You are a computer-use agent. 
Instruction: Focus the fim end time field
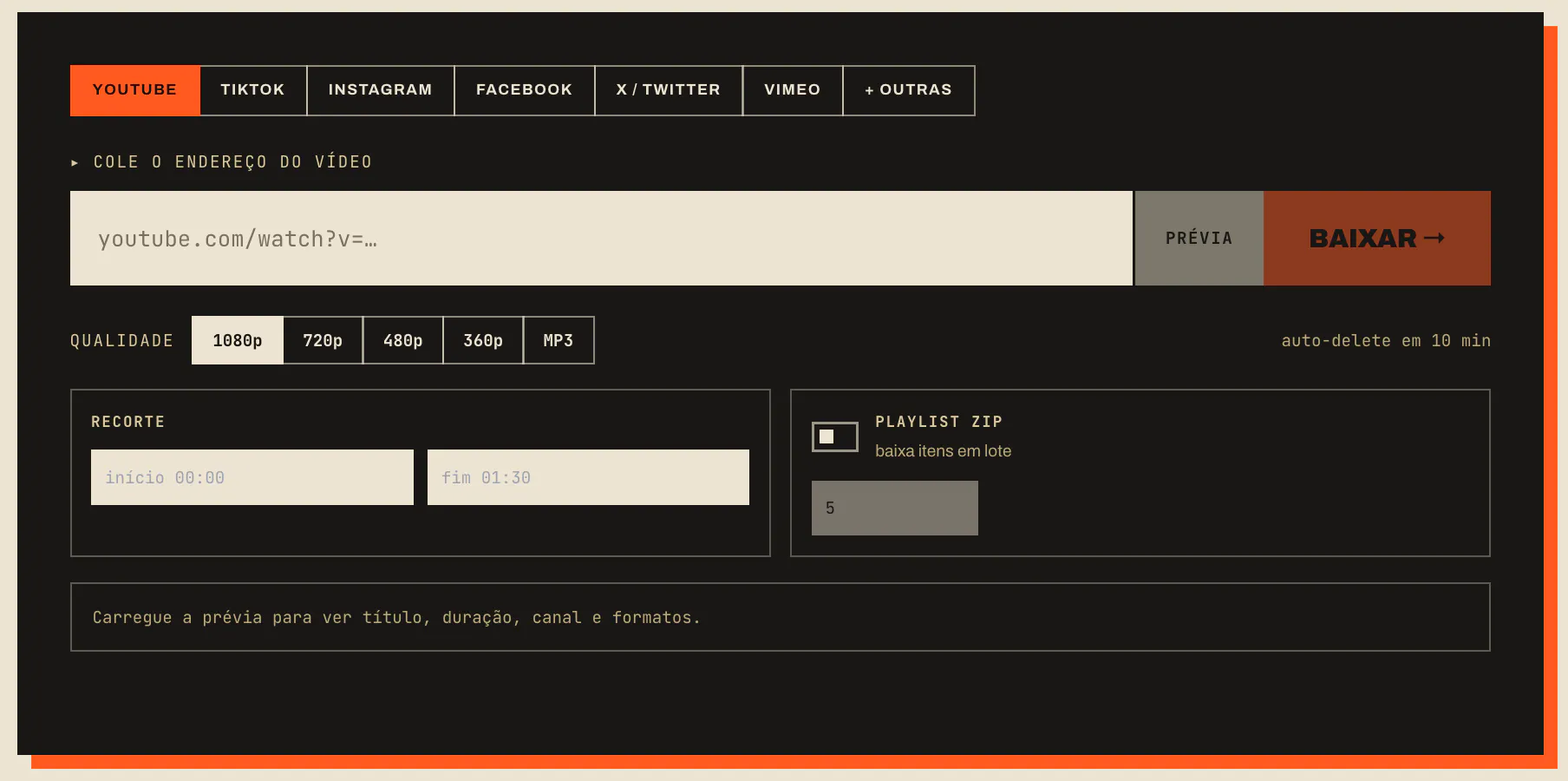tap(588, 477)
